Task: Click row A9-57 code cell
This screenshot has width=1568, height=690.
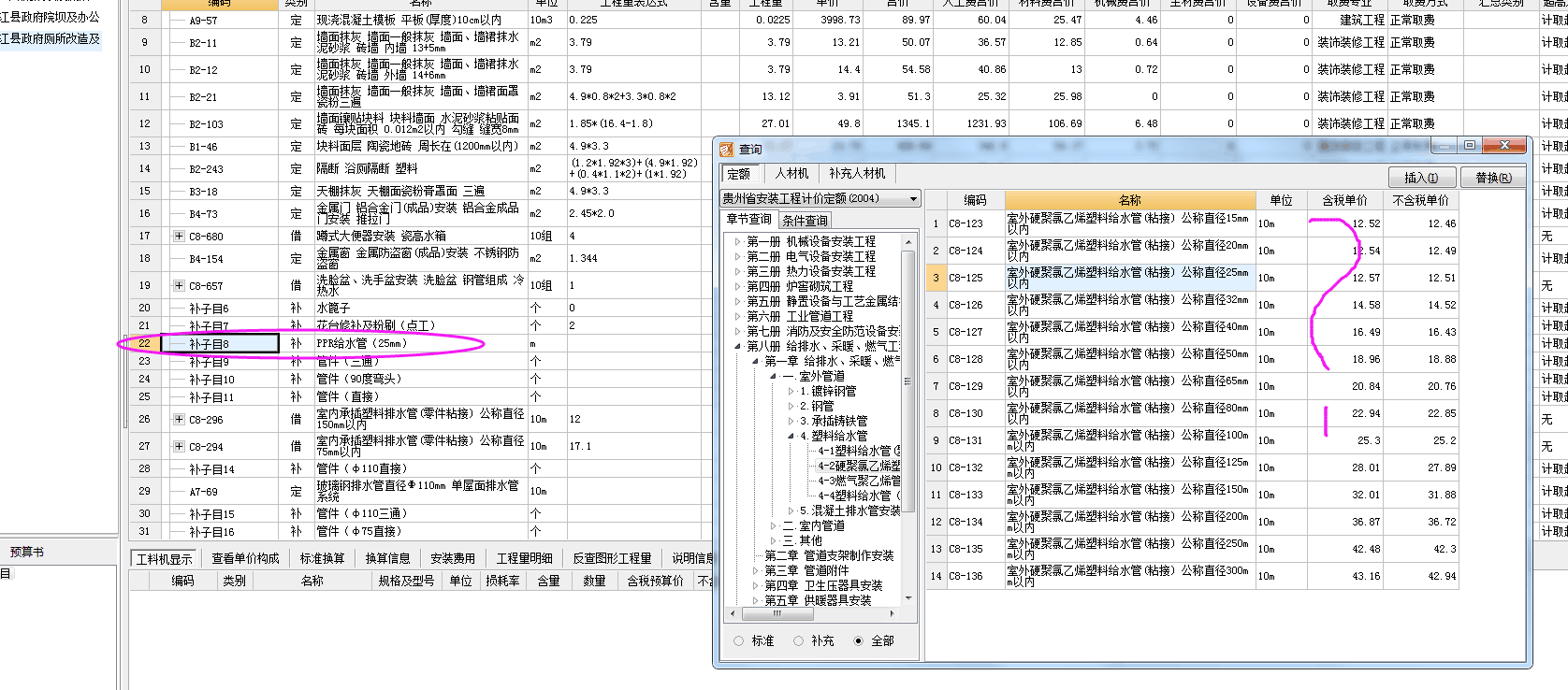Action: (x=220, y=20)
